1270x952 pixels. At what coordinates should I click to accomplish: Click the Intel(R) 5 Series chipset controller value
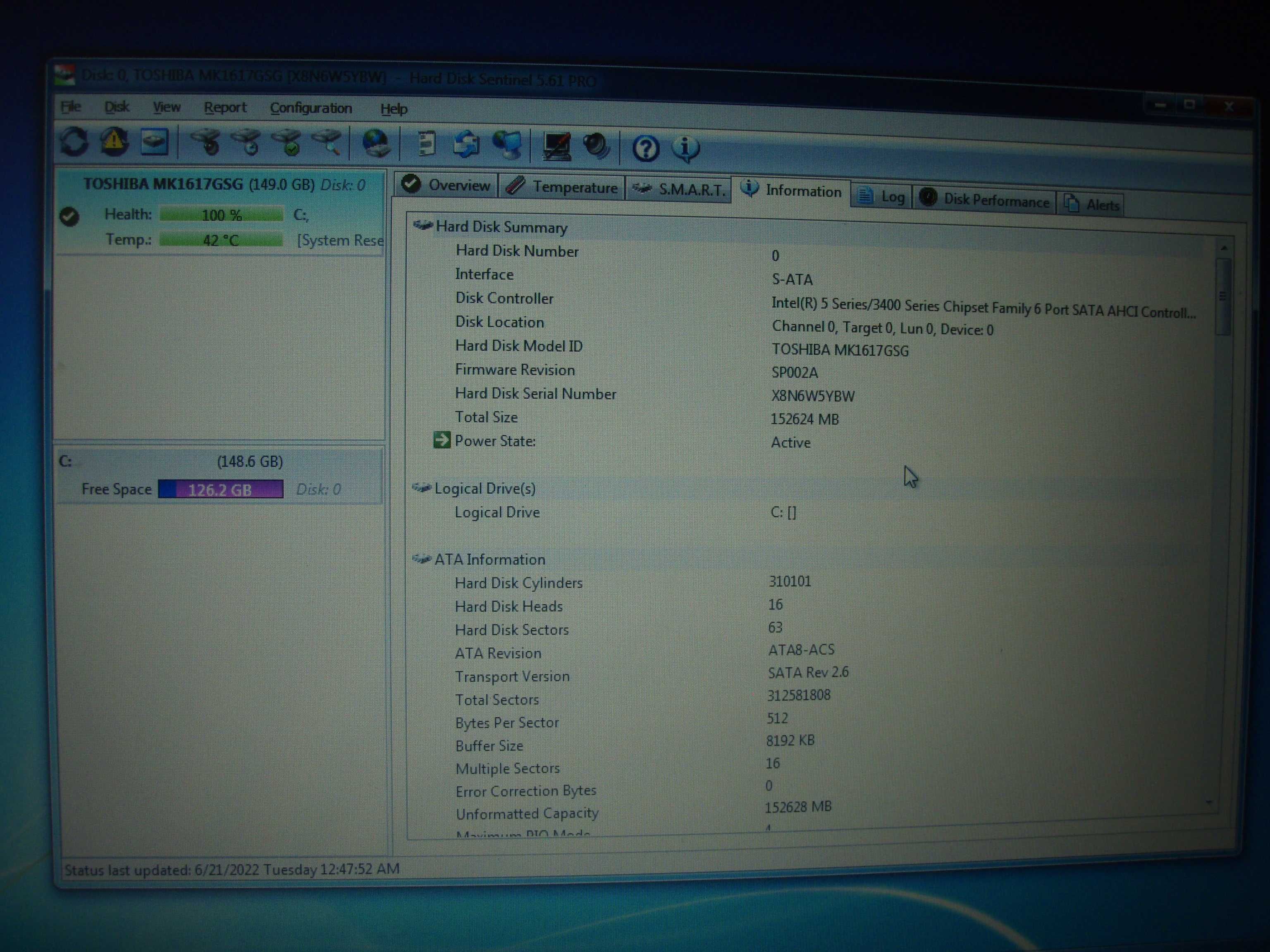983,308
